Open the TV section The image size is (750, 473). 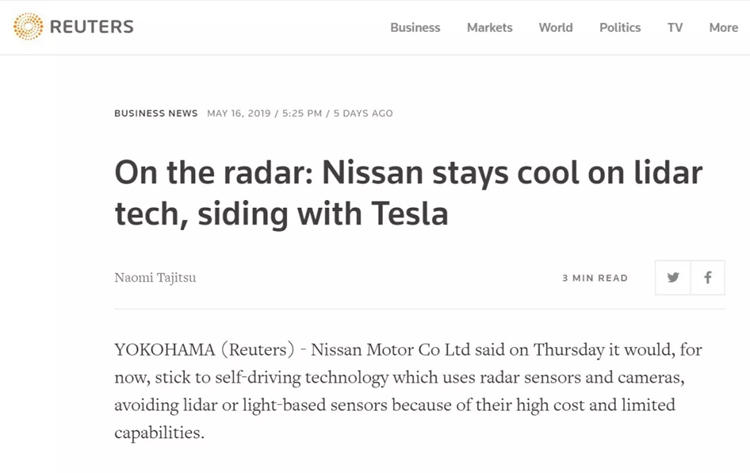tap(675, 28)
